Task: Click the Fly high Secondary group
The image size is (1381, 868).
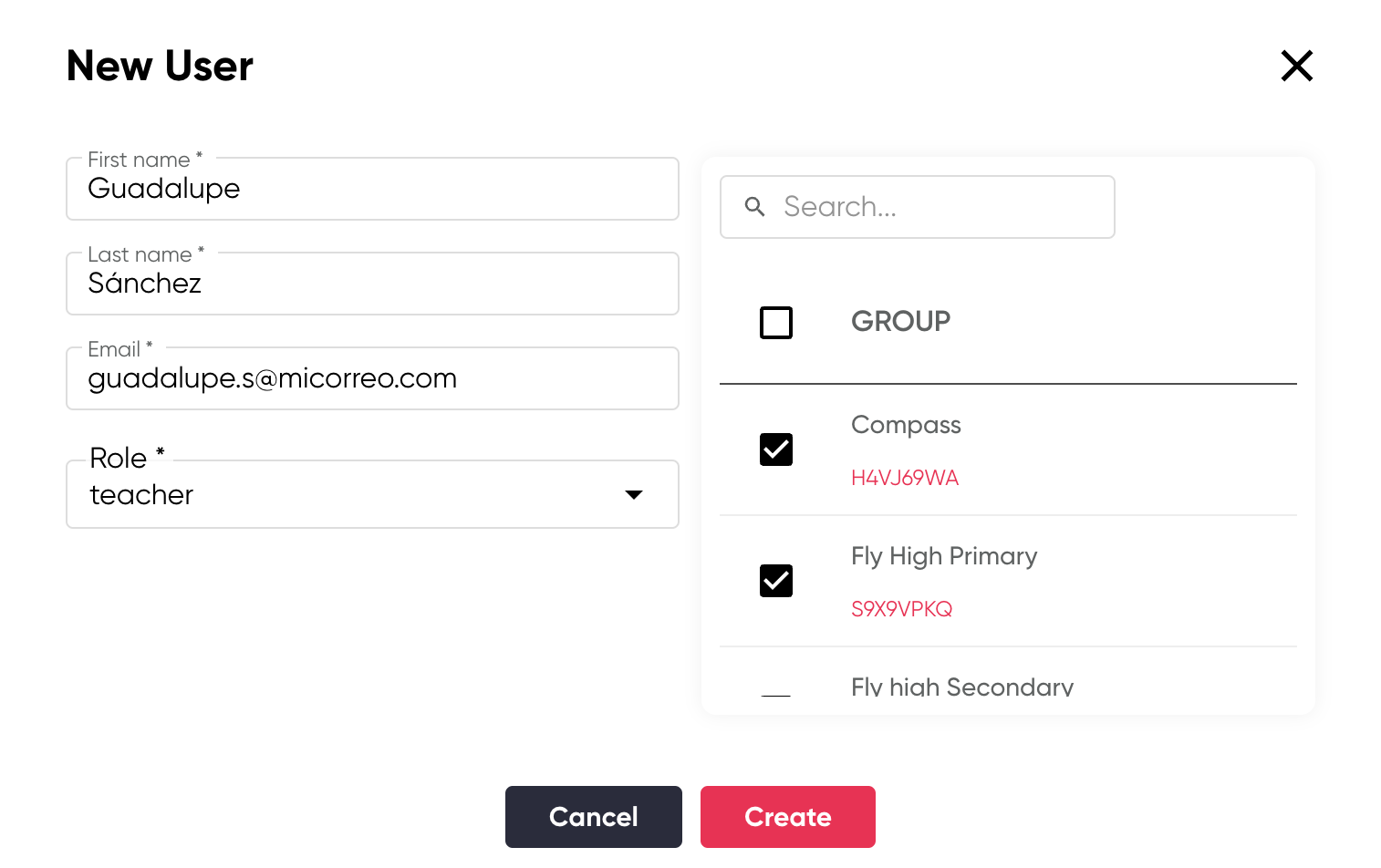Action: pos(962,687)
